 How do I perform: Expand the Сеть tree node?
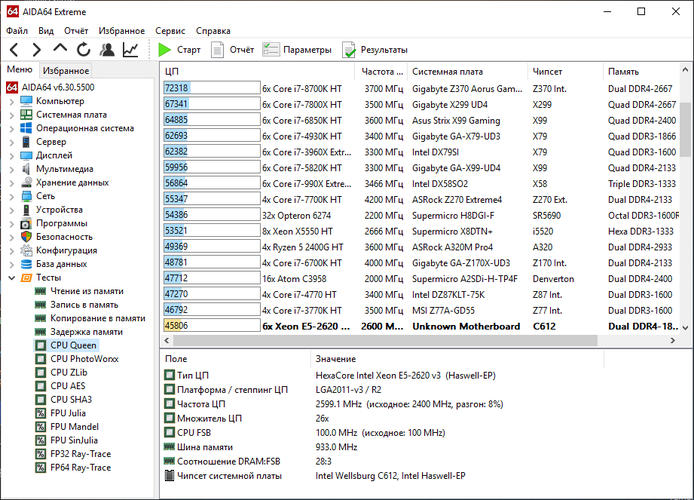(12, 196)
